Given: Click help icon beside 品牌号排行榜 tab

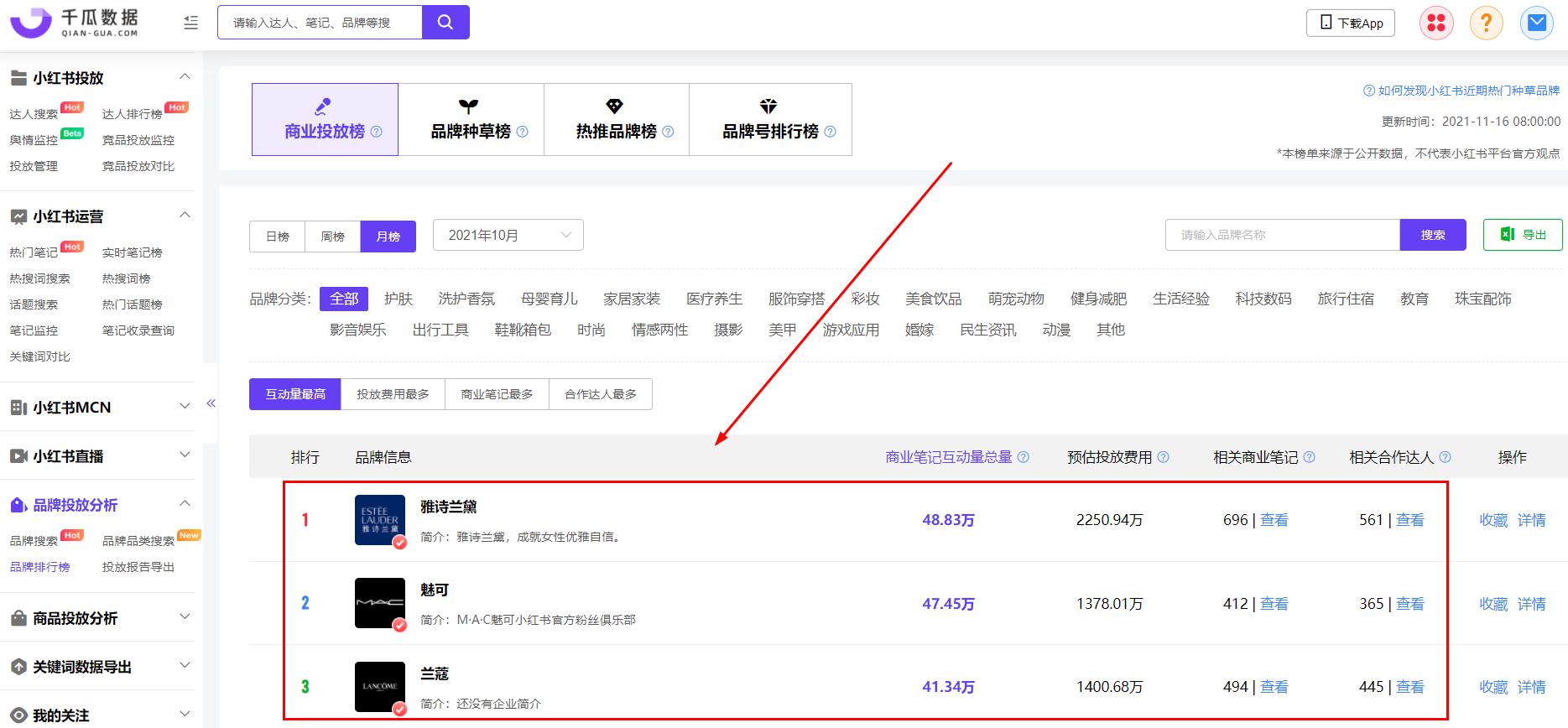Looking at the screenshot, I should point(831,132).
